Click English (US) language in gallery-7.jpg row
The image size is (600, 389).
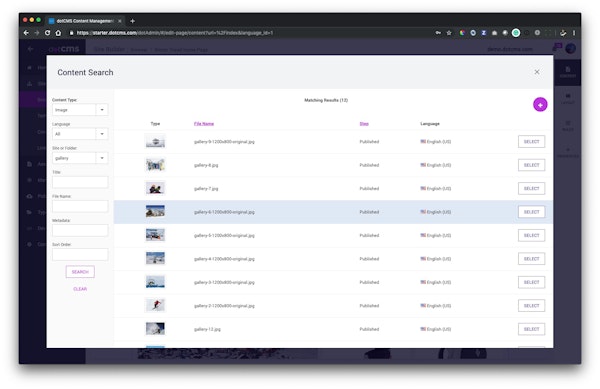pyautogui.click(x=436, y=189)
